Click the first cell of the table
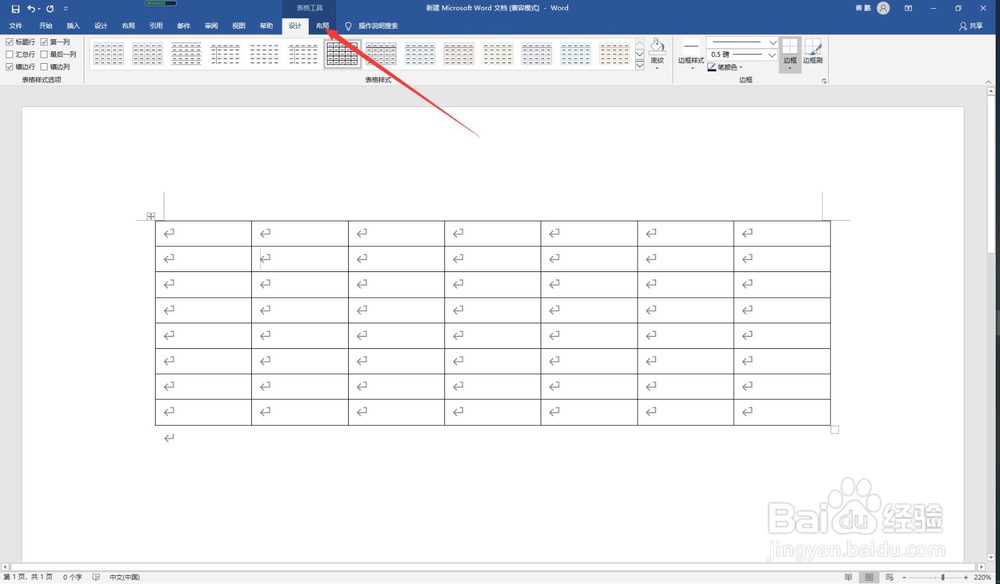 [203, 233]
